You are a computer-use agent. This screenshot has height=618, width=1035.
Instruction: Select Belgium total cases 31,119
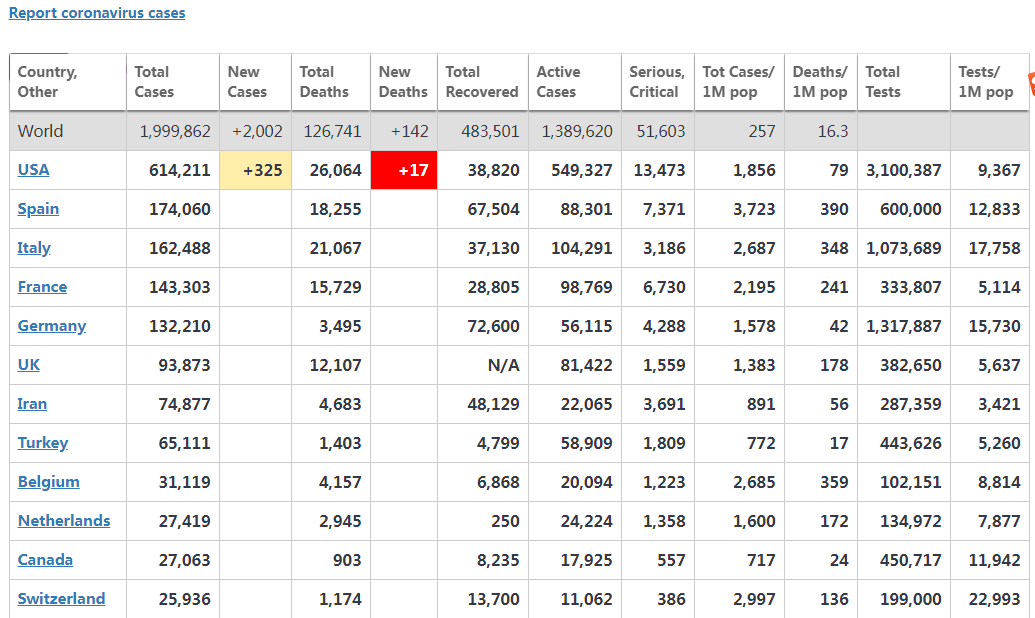click(x=173, y=481)
